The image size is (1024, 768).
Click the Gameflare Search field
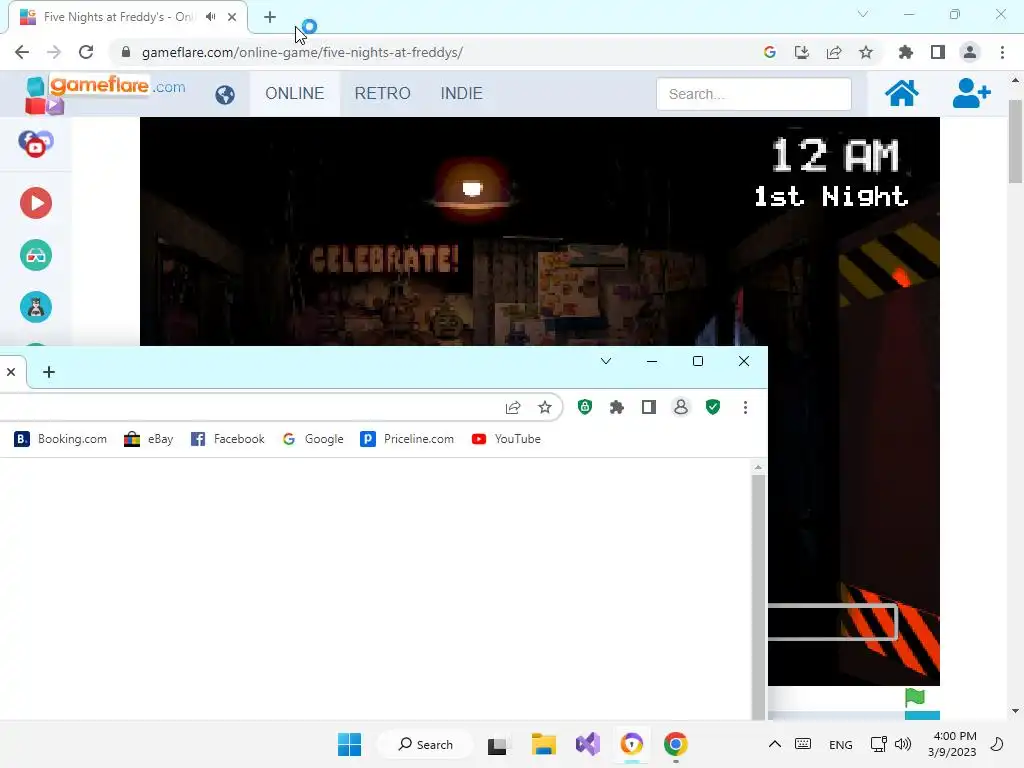click(x=754, y=94)
